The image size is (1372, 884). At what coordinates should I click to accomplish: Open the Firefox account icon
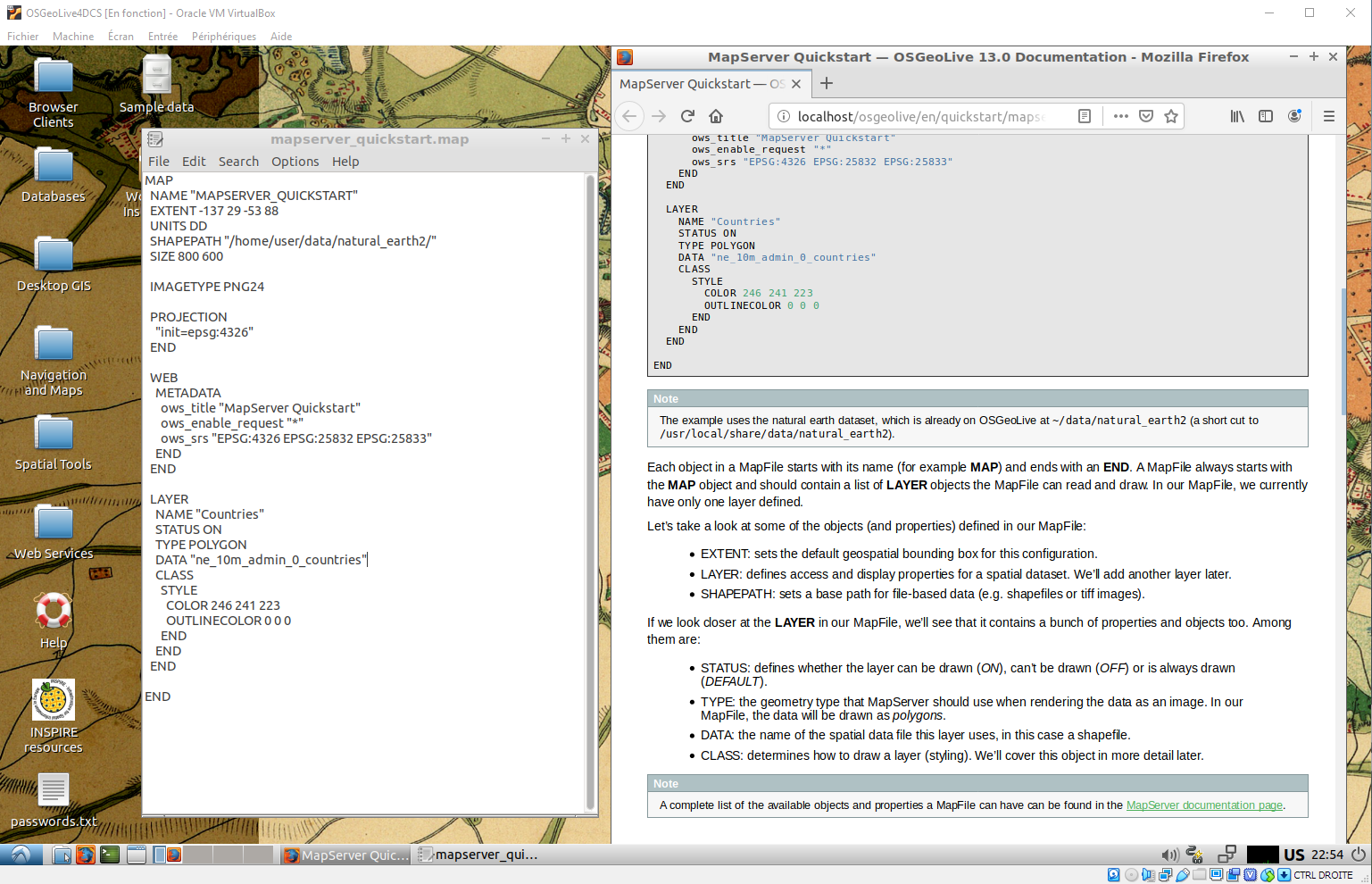click(1294, 116)
